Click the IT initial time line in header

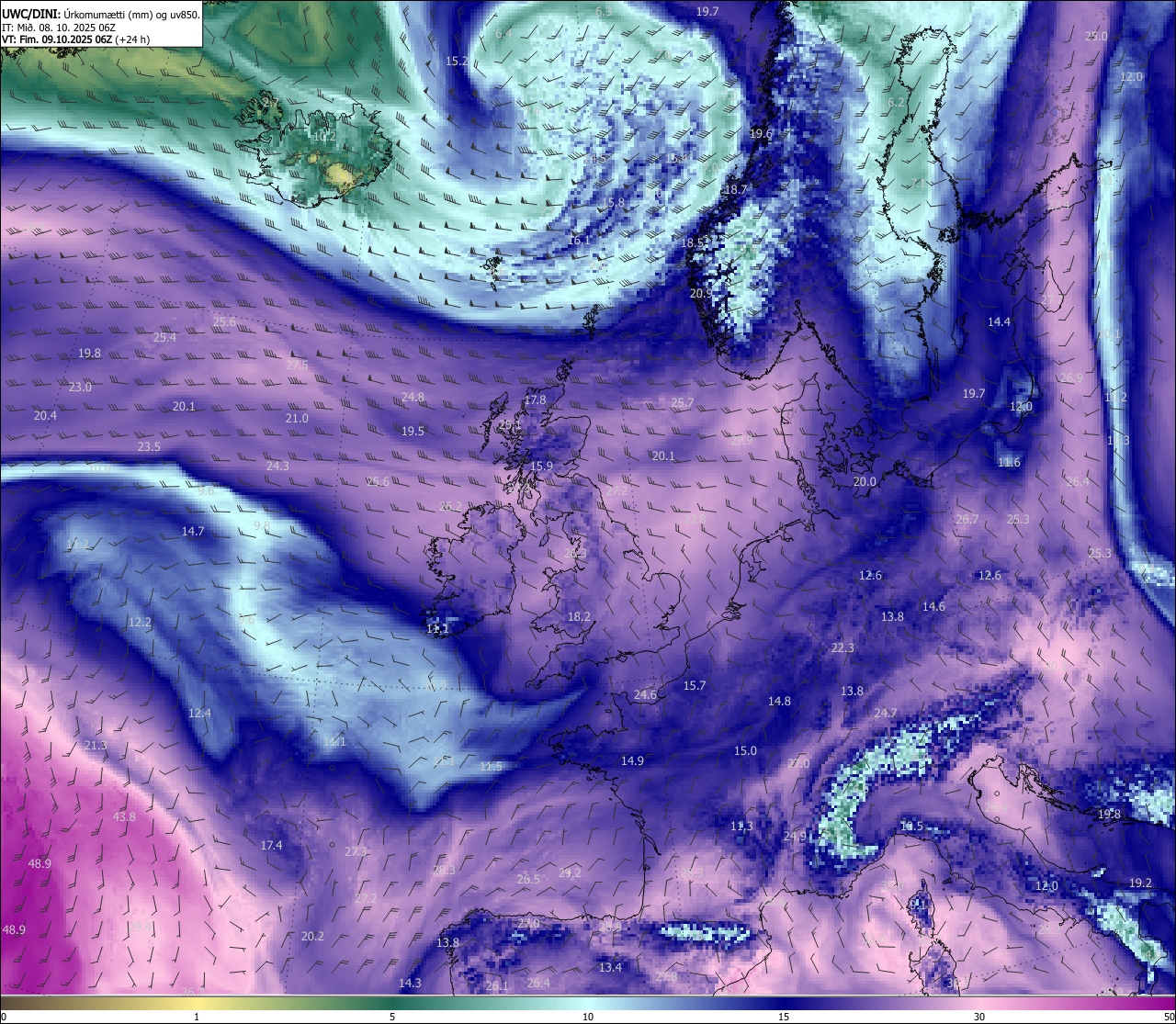pyautogui.click(x=59, y=28)
